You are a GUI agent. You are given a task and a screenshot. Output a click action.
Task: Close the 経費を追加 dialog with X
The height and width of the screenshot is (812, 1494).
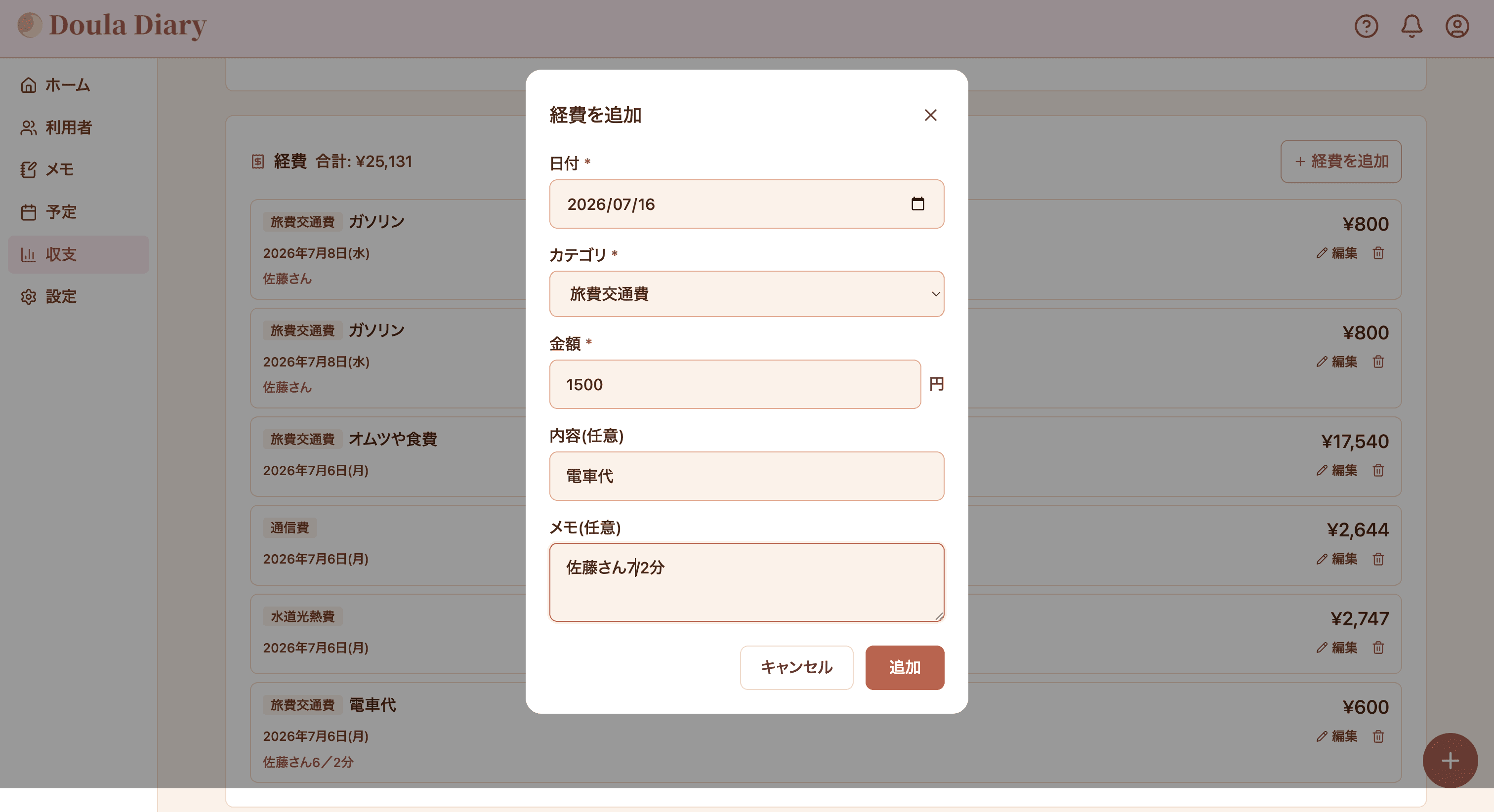(x=930, y=115)
